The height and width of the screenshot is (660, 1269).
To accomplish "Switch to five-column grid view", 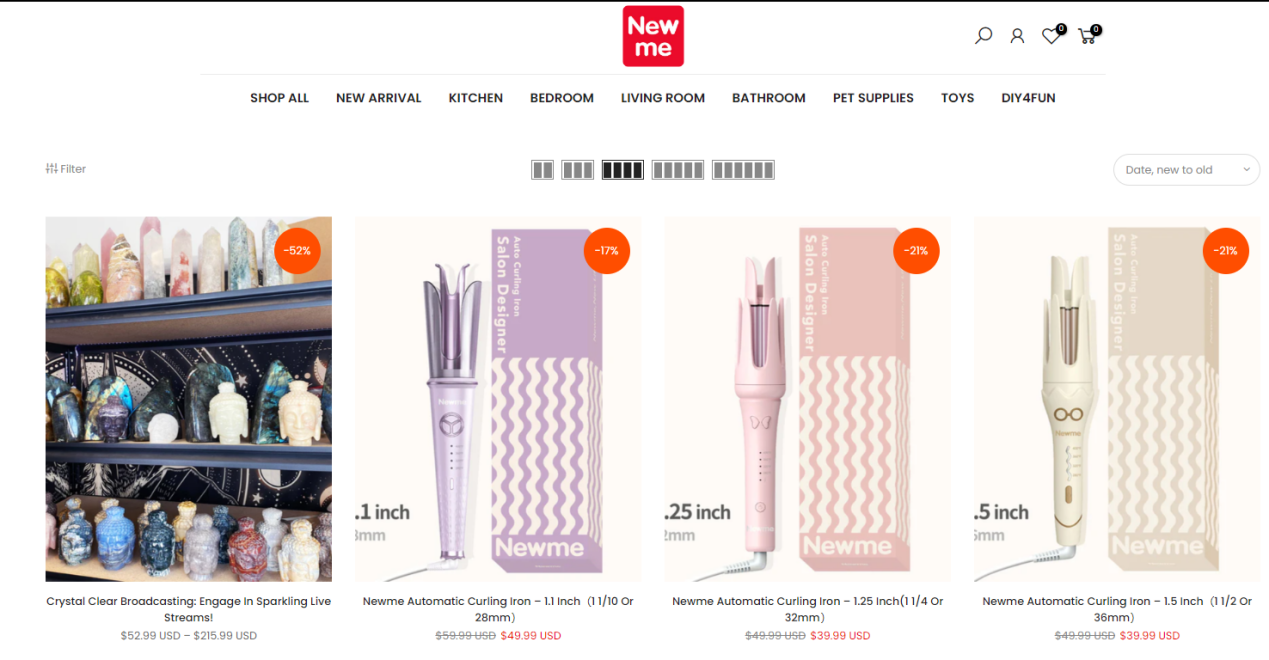I will coord(678,170).
